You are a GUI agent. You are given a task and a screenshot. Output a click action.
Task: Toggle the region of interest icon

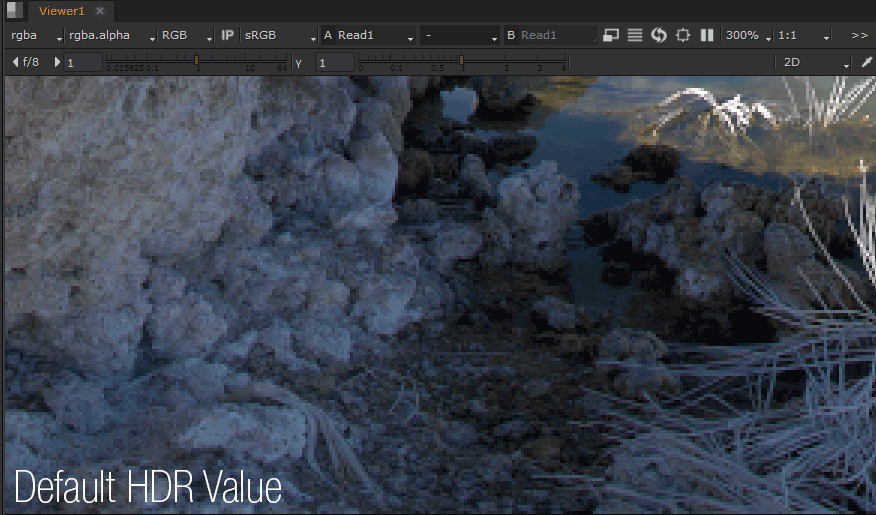click(683, 35)
